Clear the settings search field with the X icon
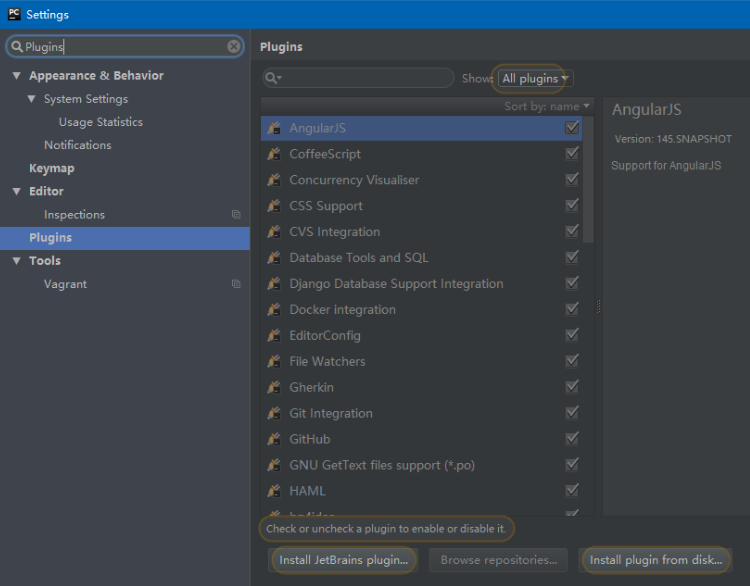This screenshot has width=750, height=586. coord(234,46)
